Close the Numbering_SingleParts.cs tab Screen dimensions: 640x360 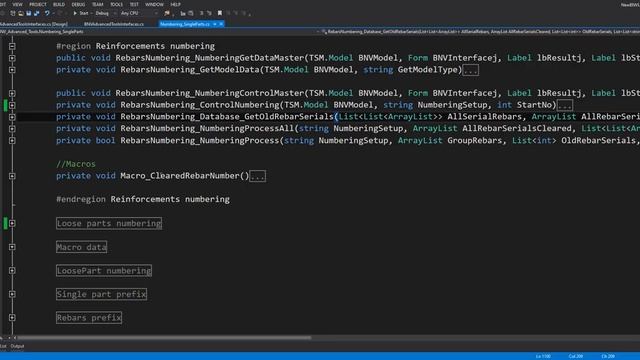click(221, 24)
